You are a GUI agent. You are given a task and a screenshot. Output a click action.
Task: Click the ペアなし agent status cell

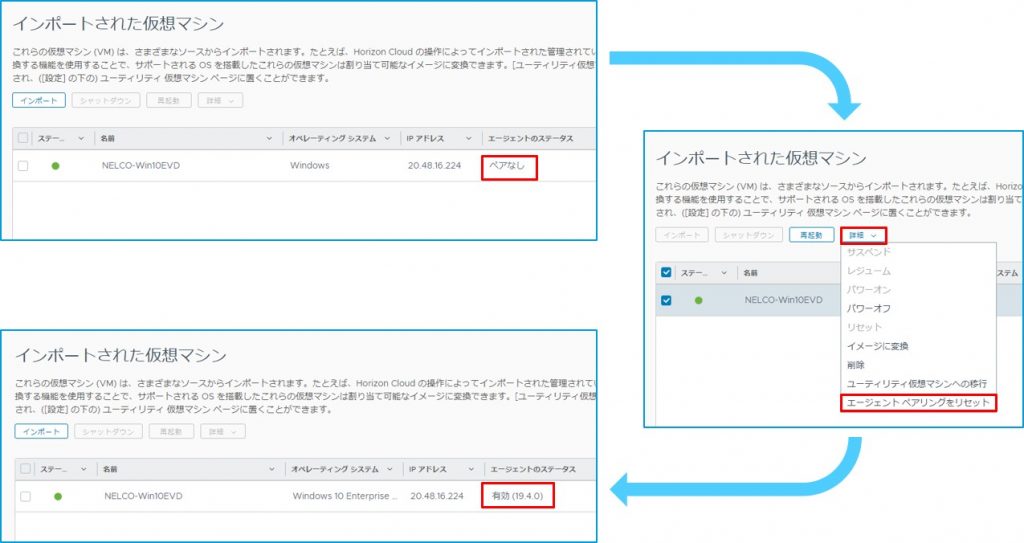508,166
